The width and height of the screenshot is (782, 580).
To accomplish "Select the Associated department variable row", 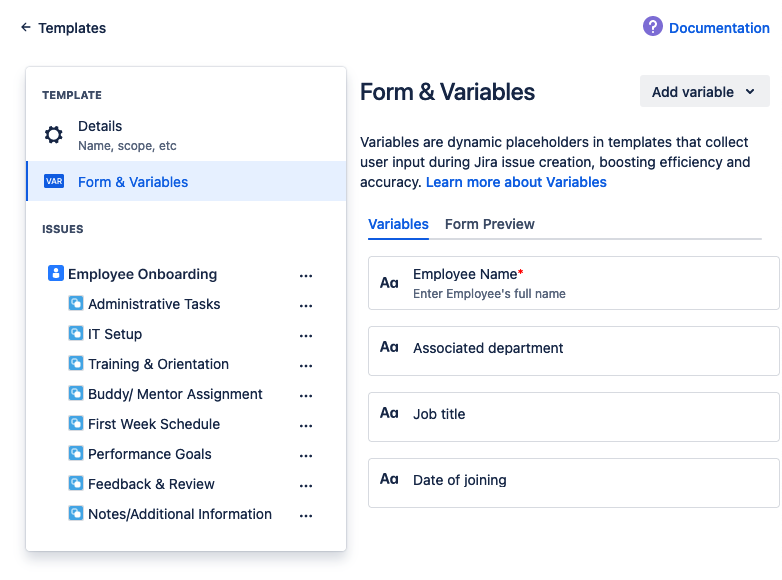I will tap(573, 349).
